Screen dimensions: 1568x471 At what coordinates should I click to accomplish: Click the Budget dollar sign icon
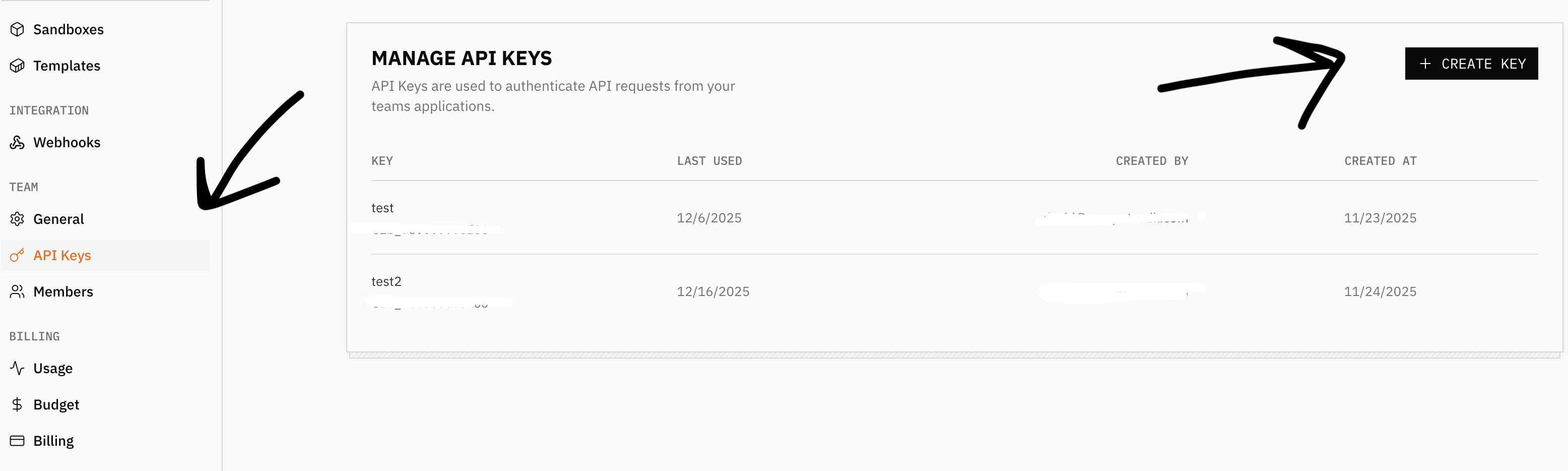click(18, 404)
